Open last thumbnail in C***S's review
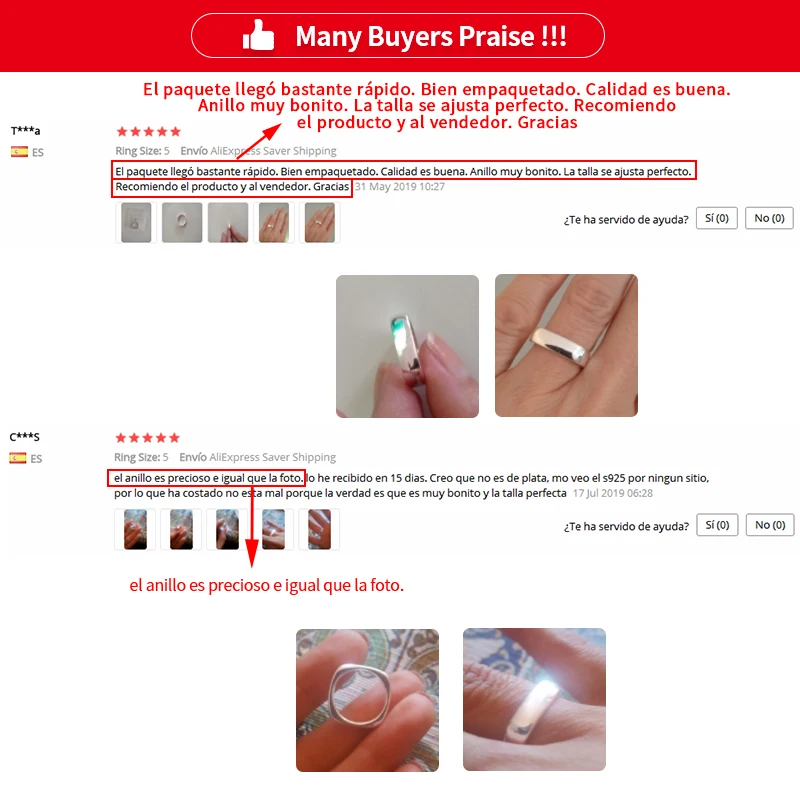This screenshot has width=800, height=800. 319,529
